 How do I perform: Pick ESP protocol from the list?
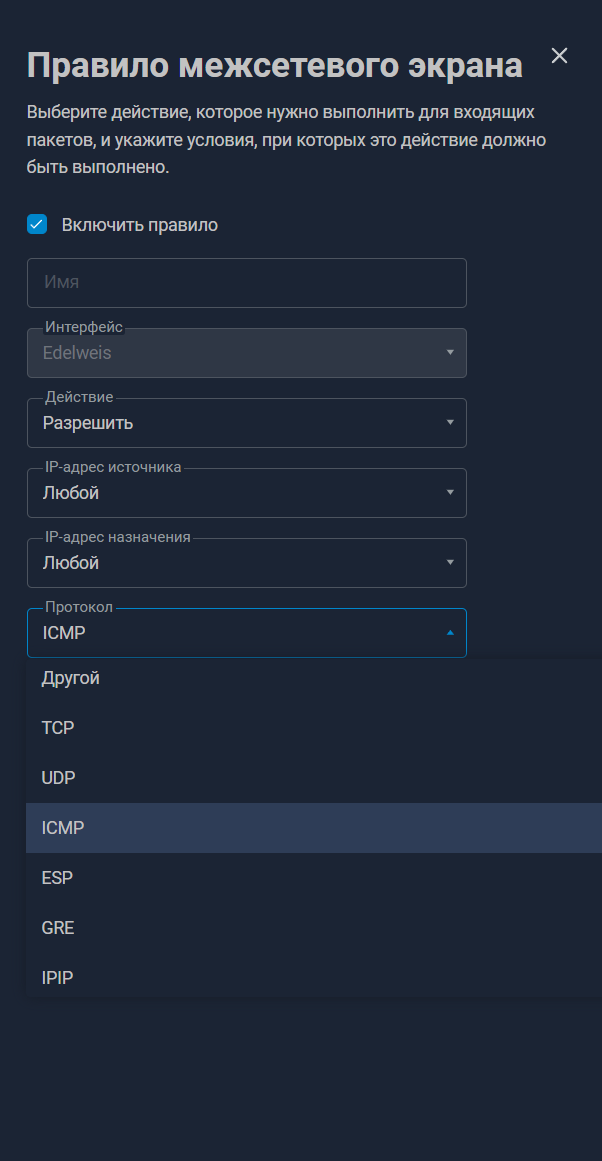point(57,878)
